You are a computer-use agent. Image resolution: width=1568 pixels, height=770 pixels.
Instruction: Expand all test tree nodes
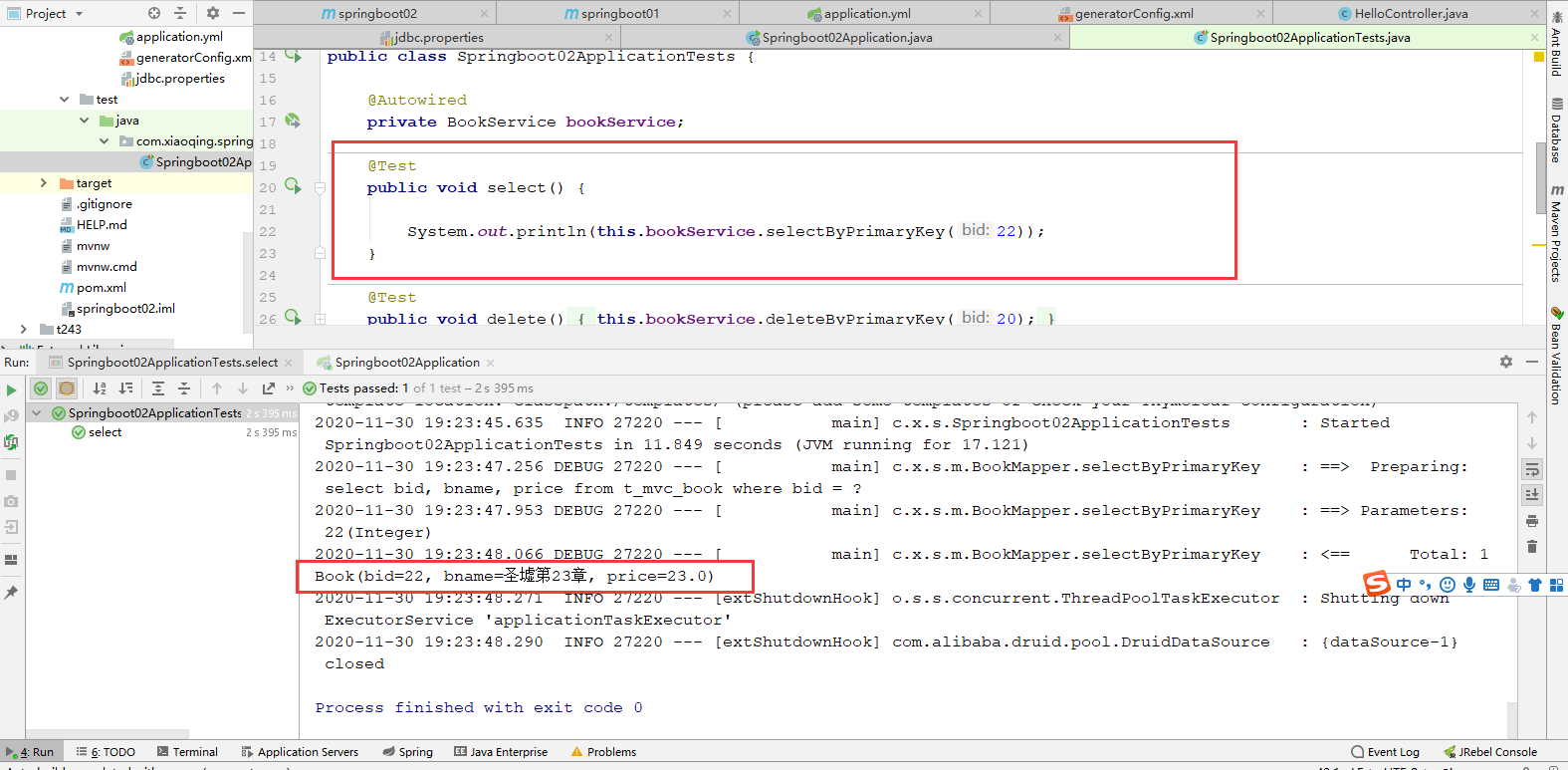158,388
